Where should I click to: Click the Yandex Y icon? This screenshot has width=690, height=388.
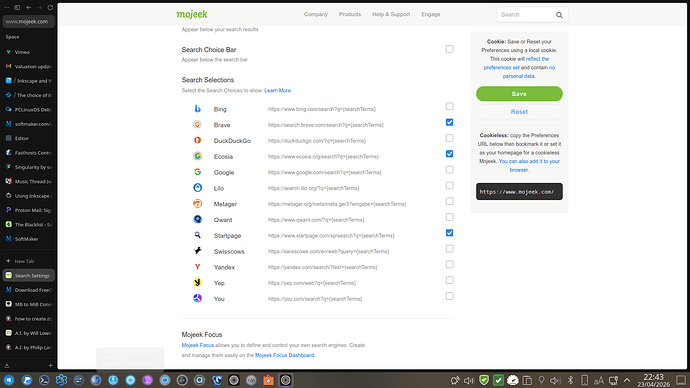(x=198, y=267)
